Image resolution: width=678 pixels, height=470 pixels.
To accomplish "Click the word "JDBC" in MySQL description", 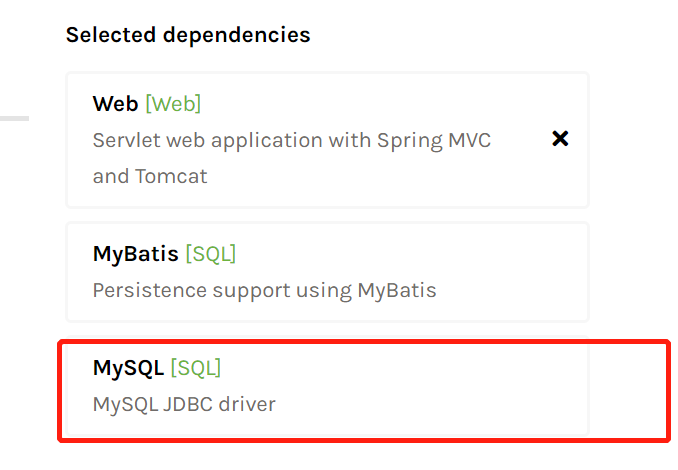I will click(x=189, y=404).
